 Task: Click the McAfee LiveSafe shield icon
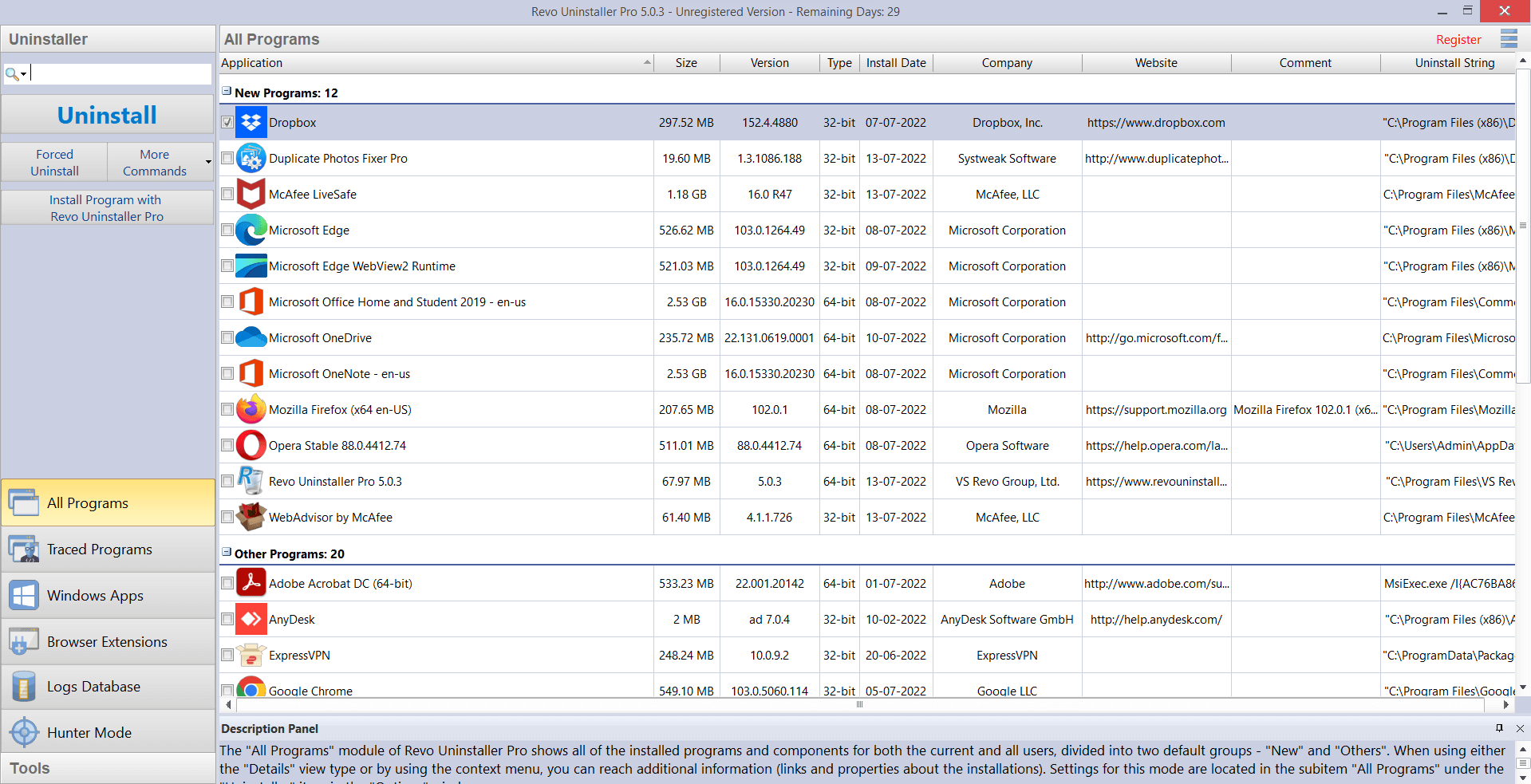tap(251, 195)
